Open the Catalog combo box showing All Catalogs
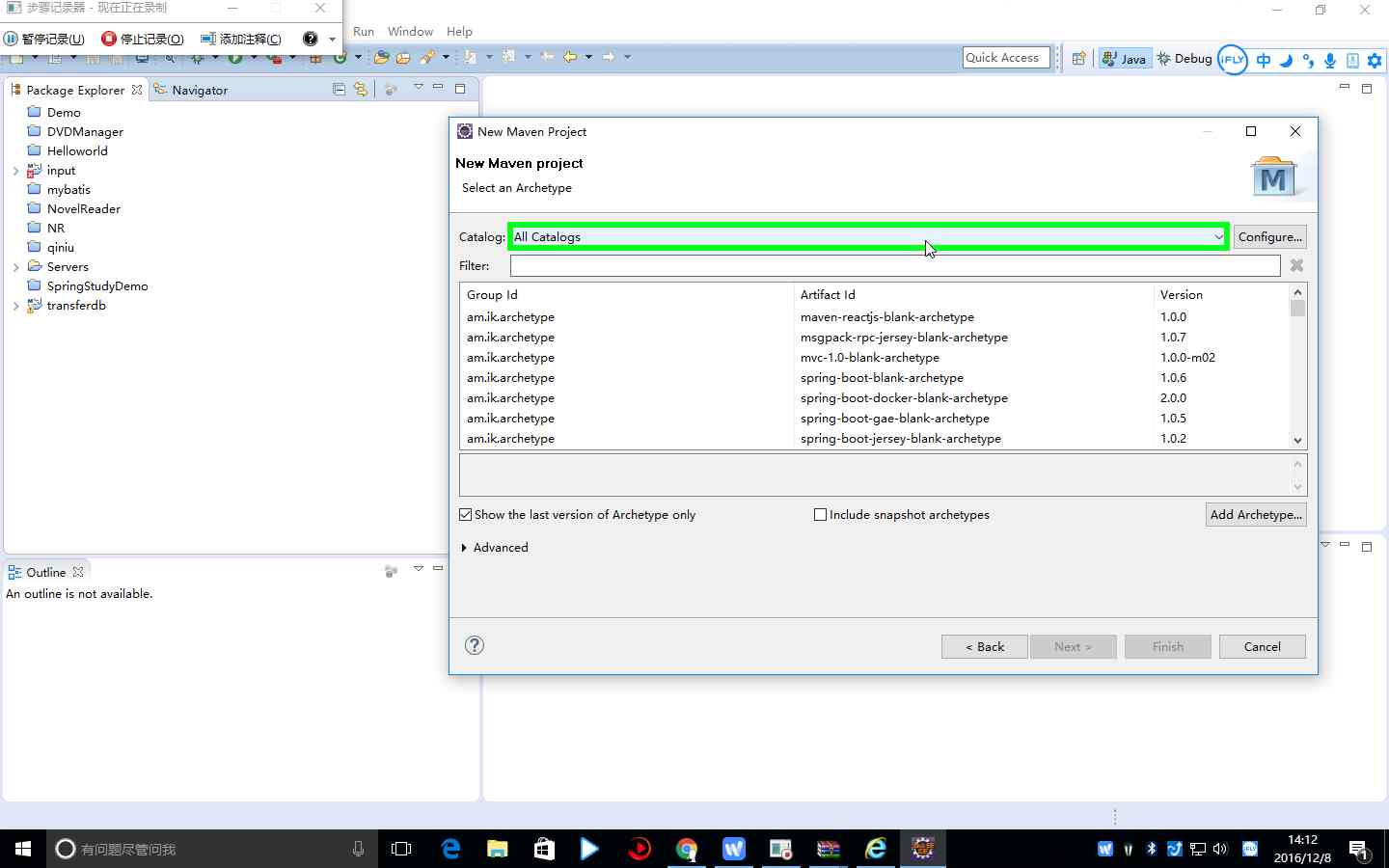The height and width of the screenshot is (868, 1389). (x=868, y=236)
